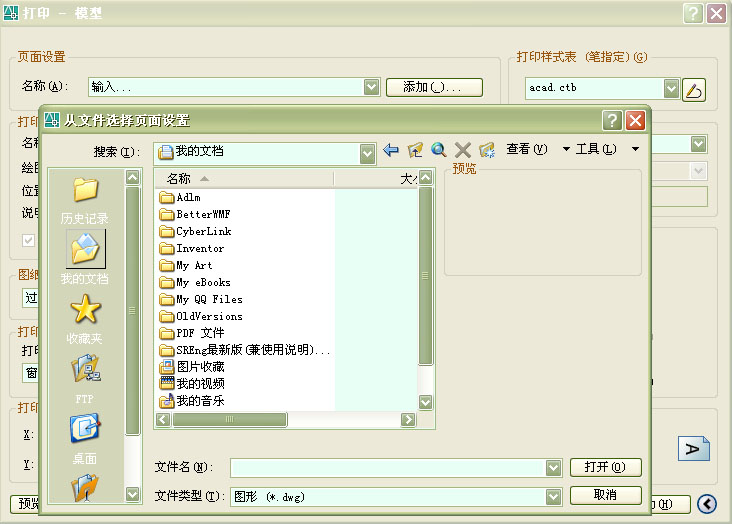Select the 我的视频 folder
Image resolution: width=732 pixels, height=524 pixels.
point(192,383)
